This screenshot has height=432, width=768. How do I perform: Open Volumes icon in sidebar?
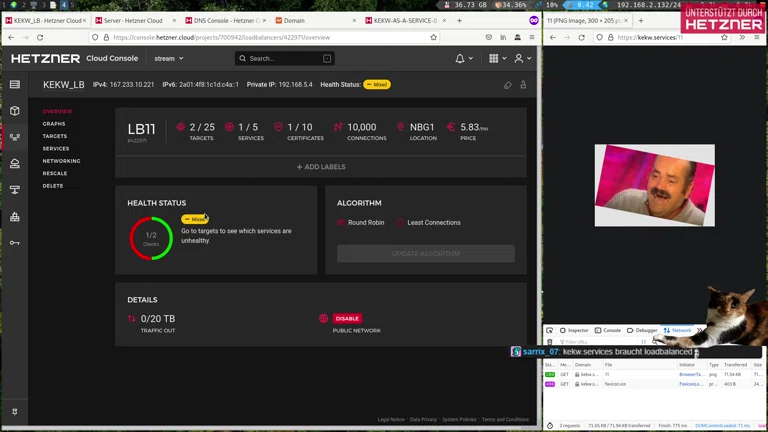[15, 164]
